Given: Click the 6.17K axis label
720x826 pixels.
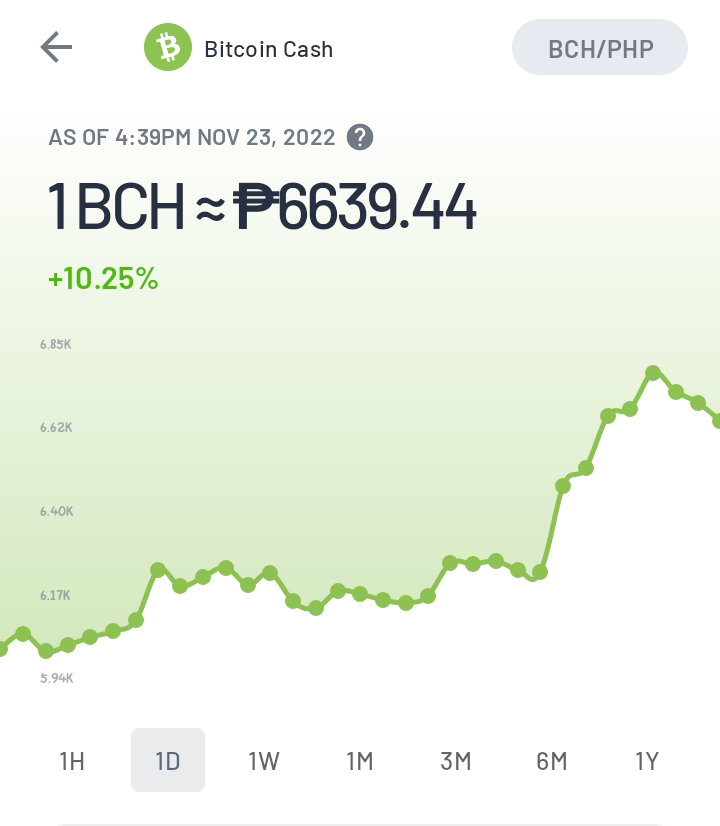Looking at the screenshot, I should pos(55,596).
